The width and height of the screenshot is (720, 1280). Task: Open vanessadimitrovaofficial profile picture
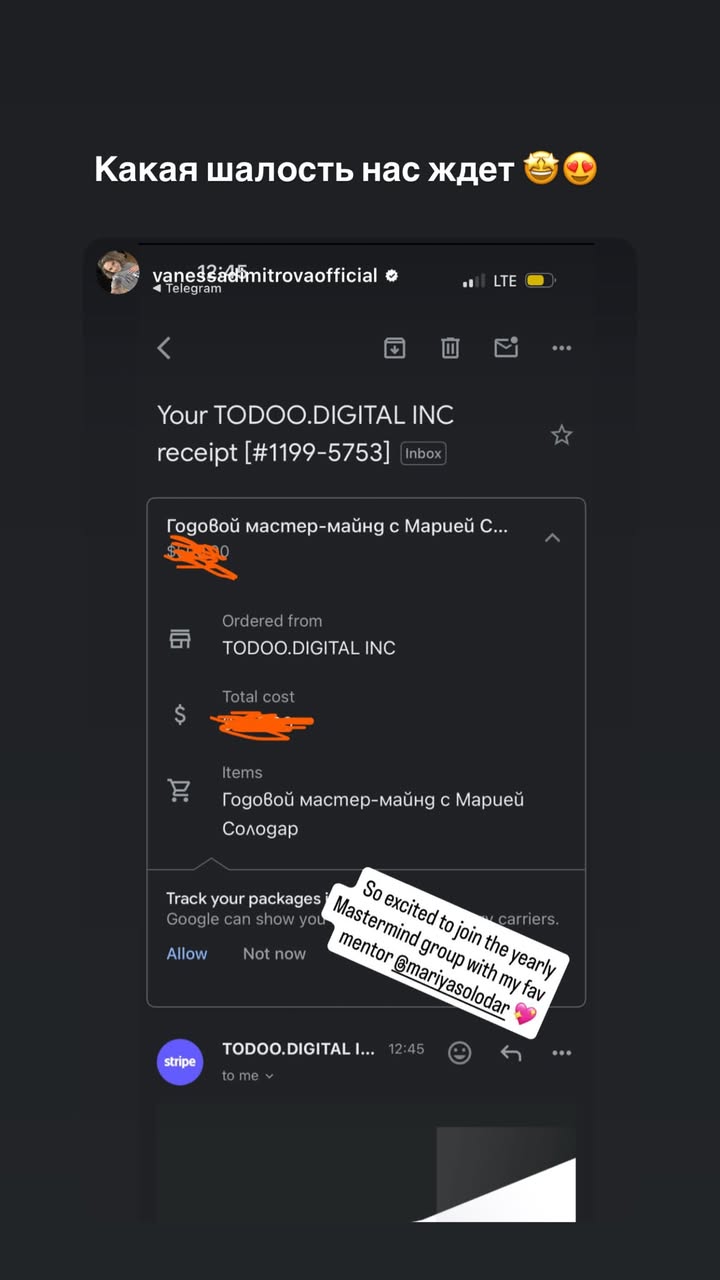click(x=118, y=272)
